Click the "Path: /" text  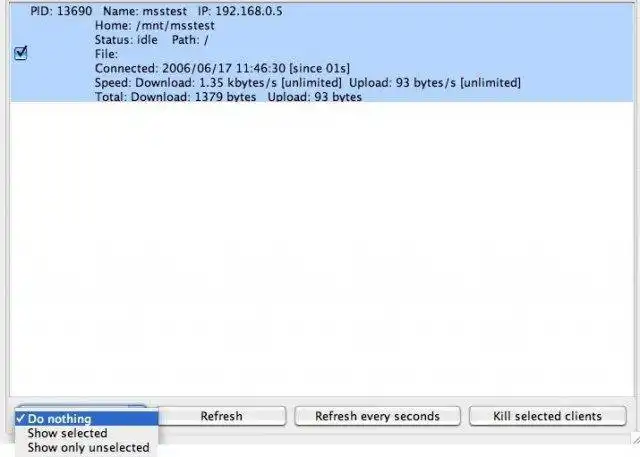click(x=190, y=40)
